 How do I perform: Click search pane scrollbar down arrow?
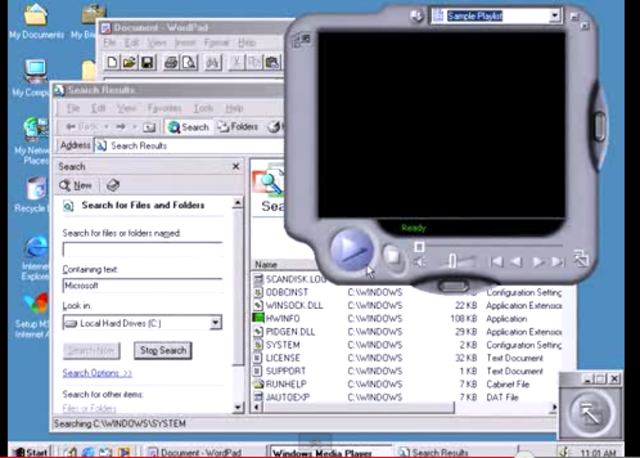pos(238,407)
